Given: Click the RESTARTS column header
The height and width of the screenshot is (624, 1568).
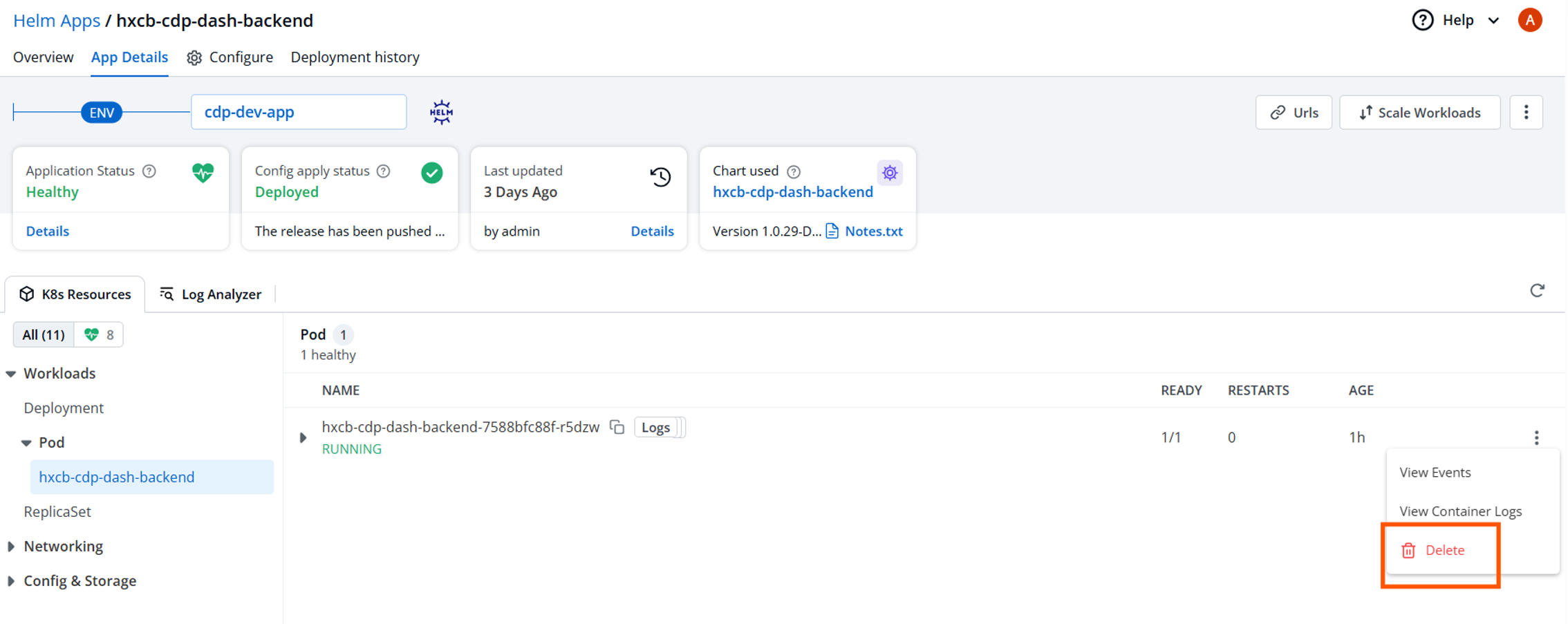Looking at the screenshot, I should pos(1258,390).
